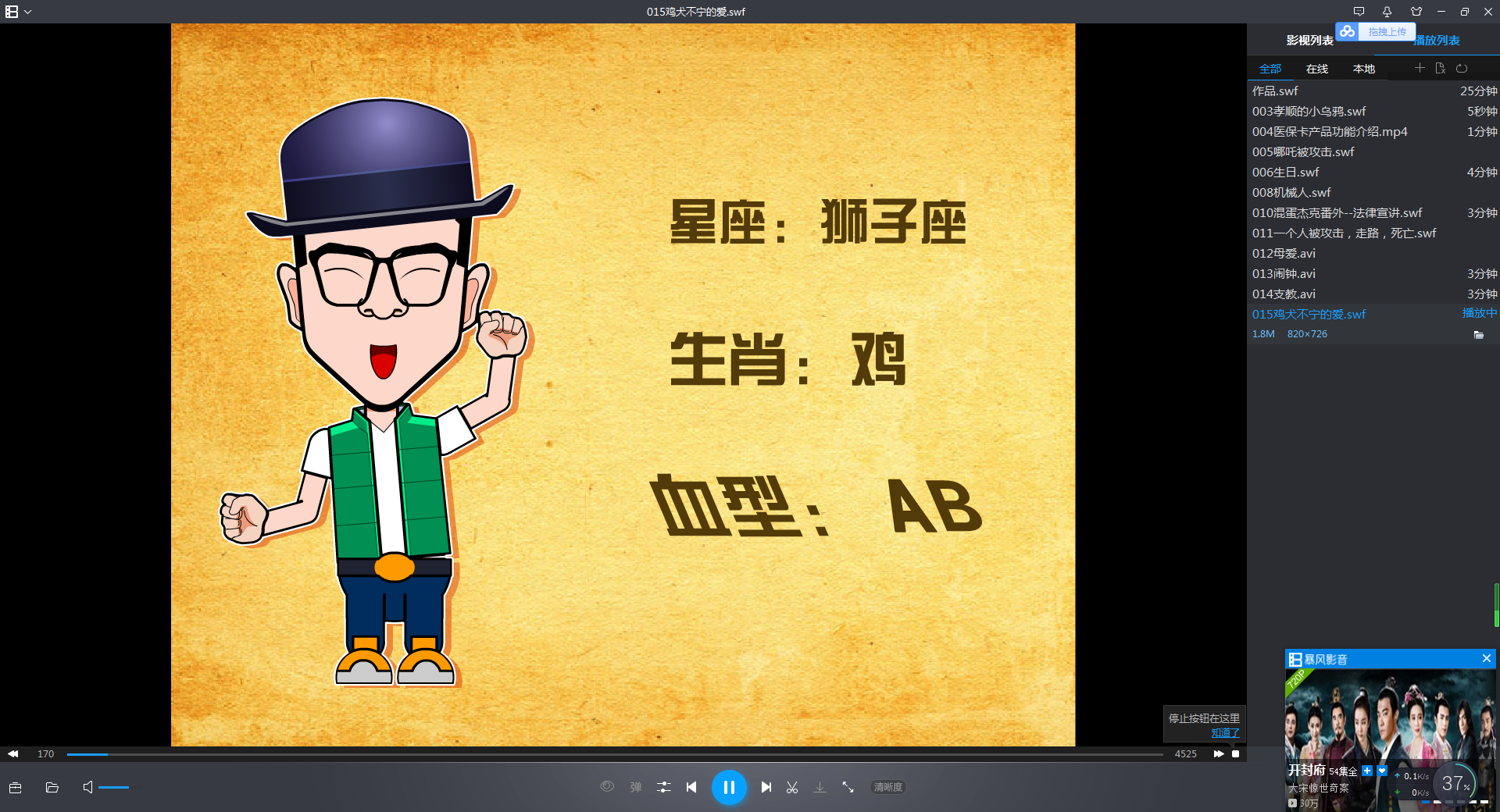Screen dimensions: 1500x812
Task: Close the 暴风影音 promotion popup
Action: [1487, 658]
